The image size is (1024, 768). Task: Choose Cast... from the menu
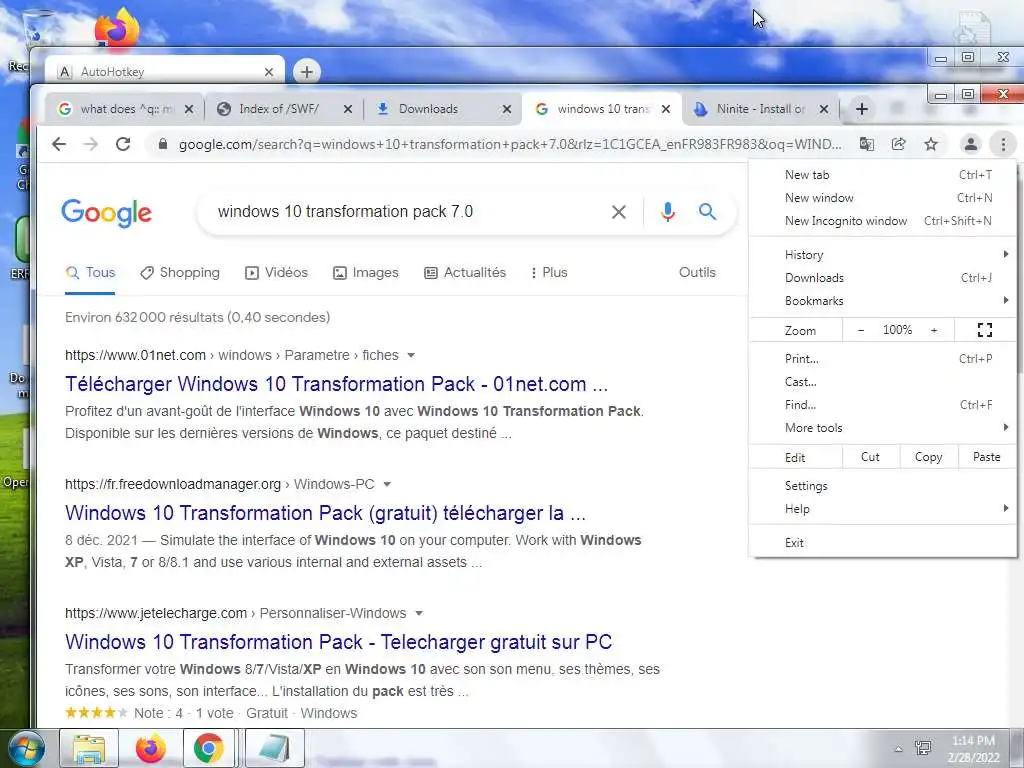pyautogui.click(x=882, y=381)
